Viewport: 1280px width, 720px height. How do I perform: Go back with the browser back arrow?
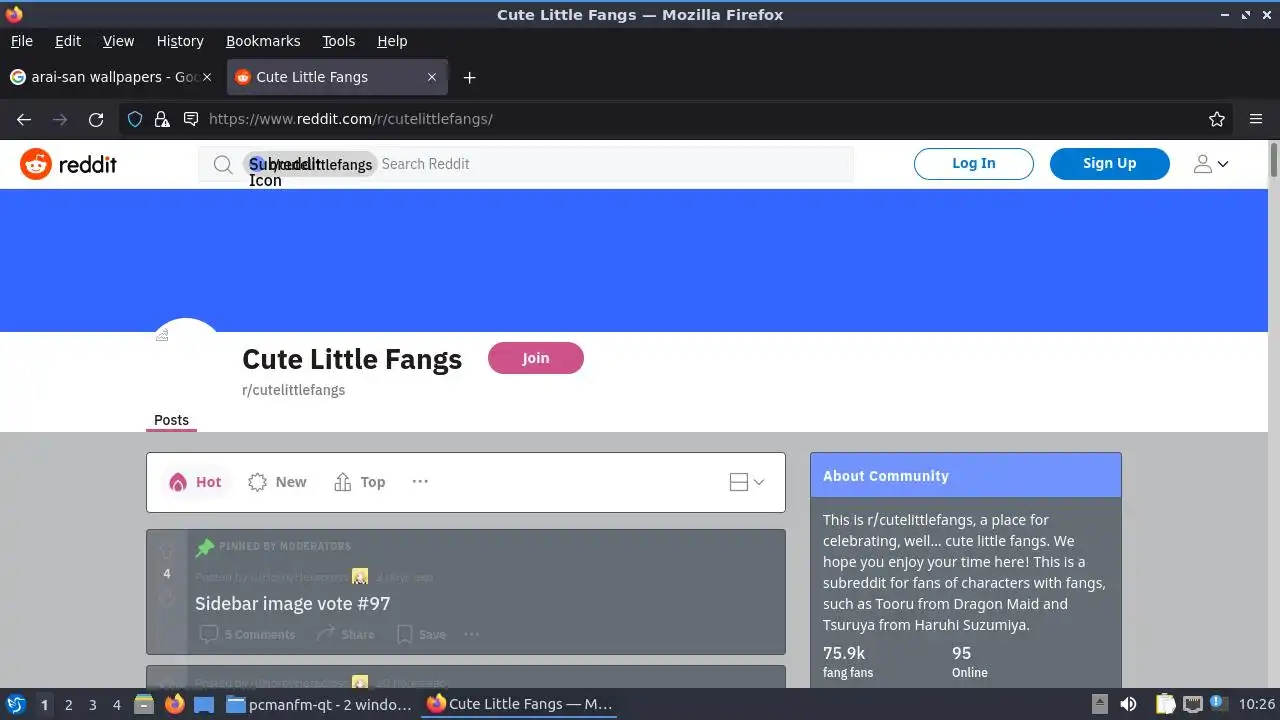24,119
